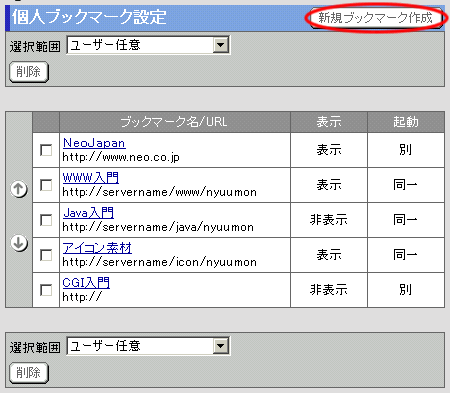This screenshot has width=450, height=393.
Task: Click 表示 in the アイコン素材 row
Action: click(x=329, y=255)
